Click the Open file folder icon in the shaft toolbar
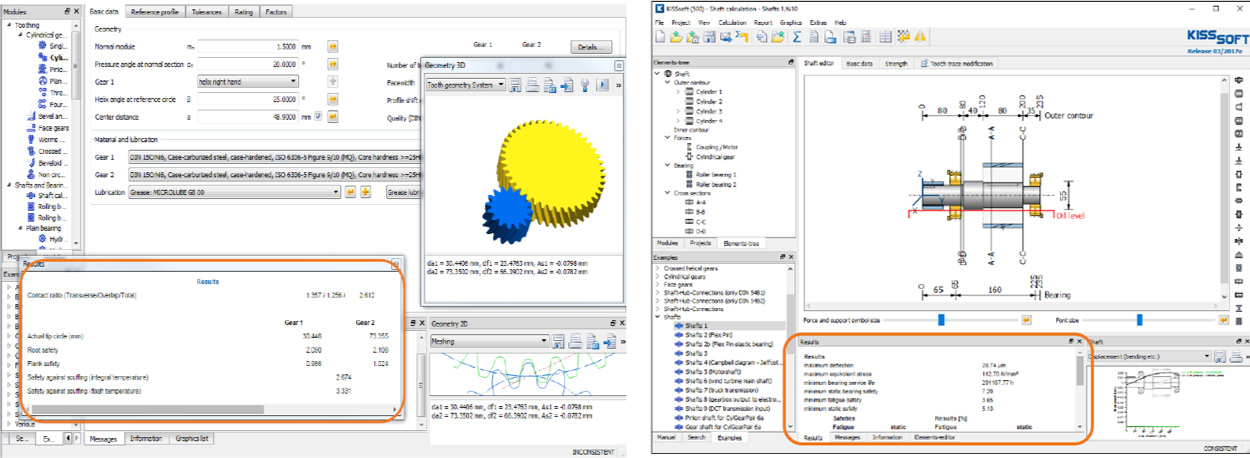Screen dimensions: 1250x458 [x=676, y=37]
